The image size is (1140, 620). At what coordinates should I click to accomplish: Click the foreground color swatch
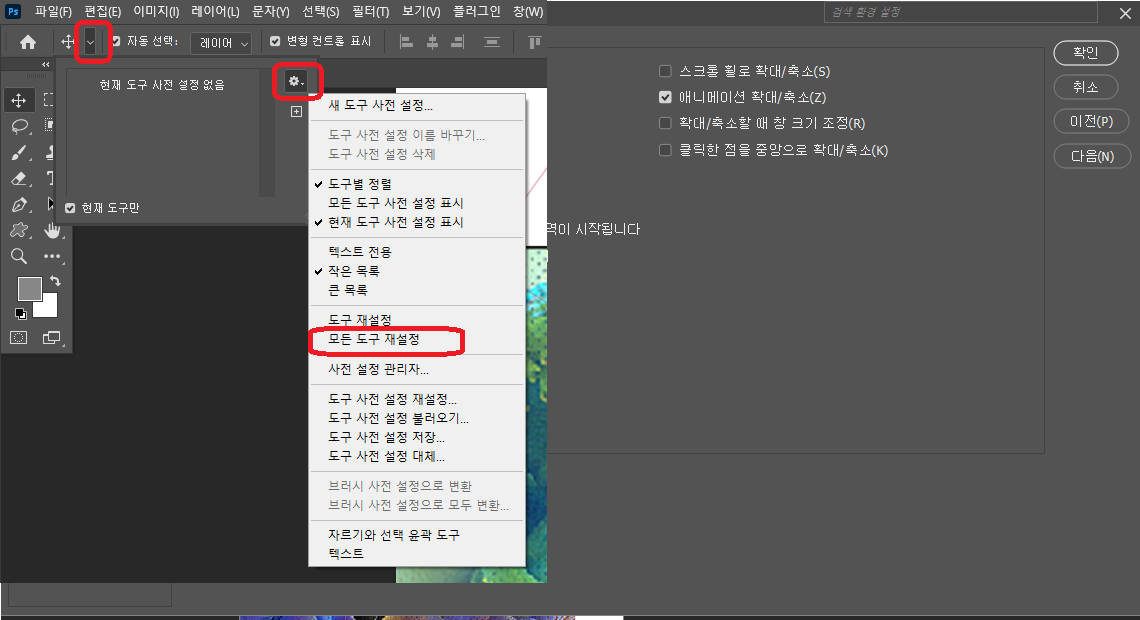click(29, 287)
